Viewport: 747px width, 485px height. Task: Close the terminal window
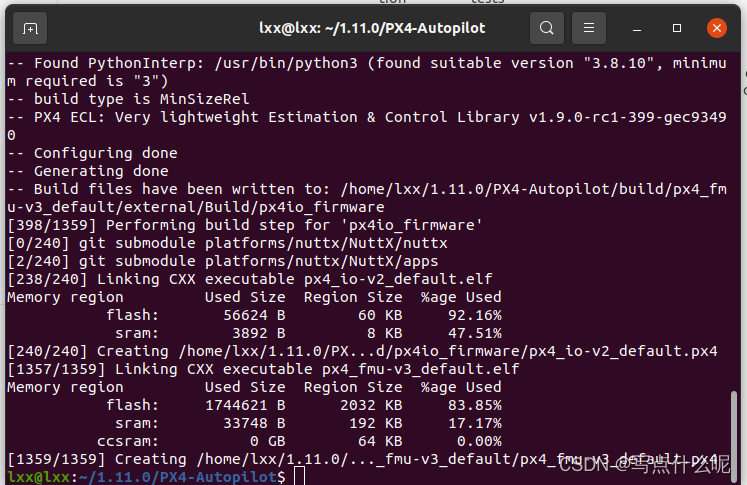click(717, 28)
